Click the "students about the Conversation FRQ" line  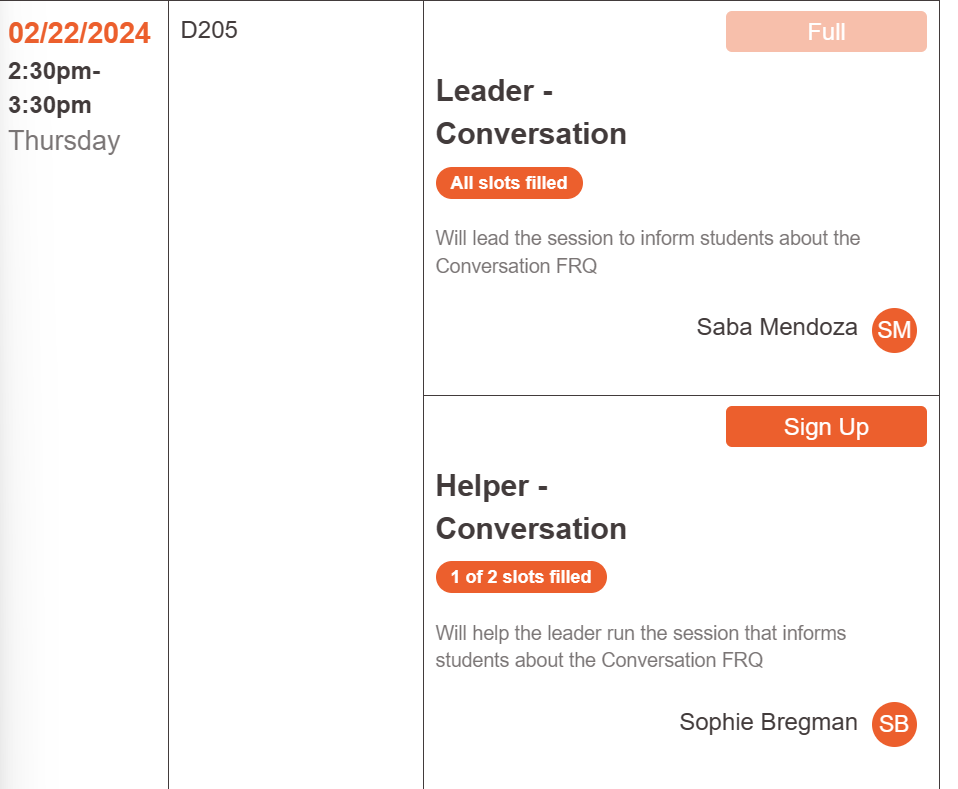(599, 660)
